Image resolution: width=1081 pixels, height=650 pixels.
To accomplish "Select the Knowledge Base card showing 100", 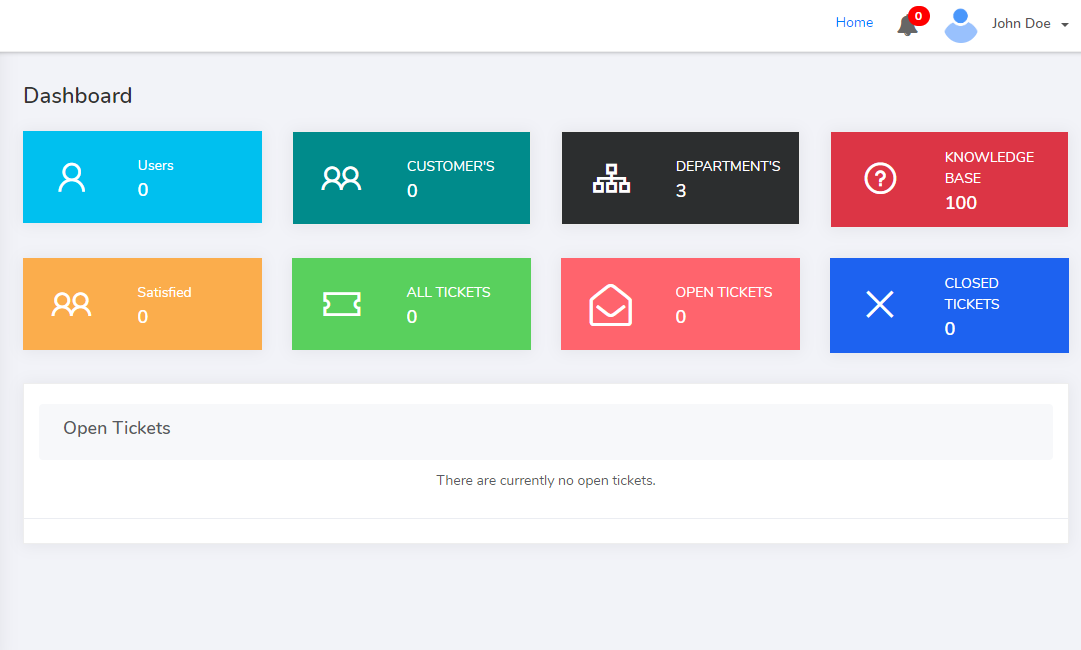I will 948,180.
